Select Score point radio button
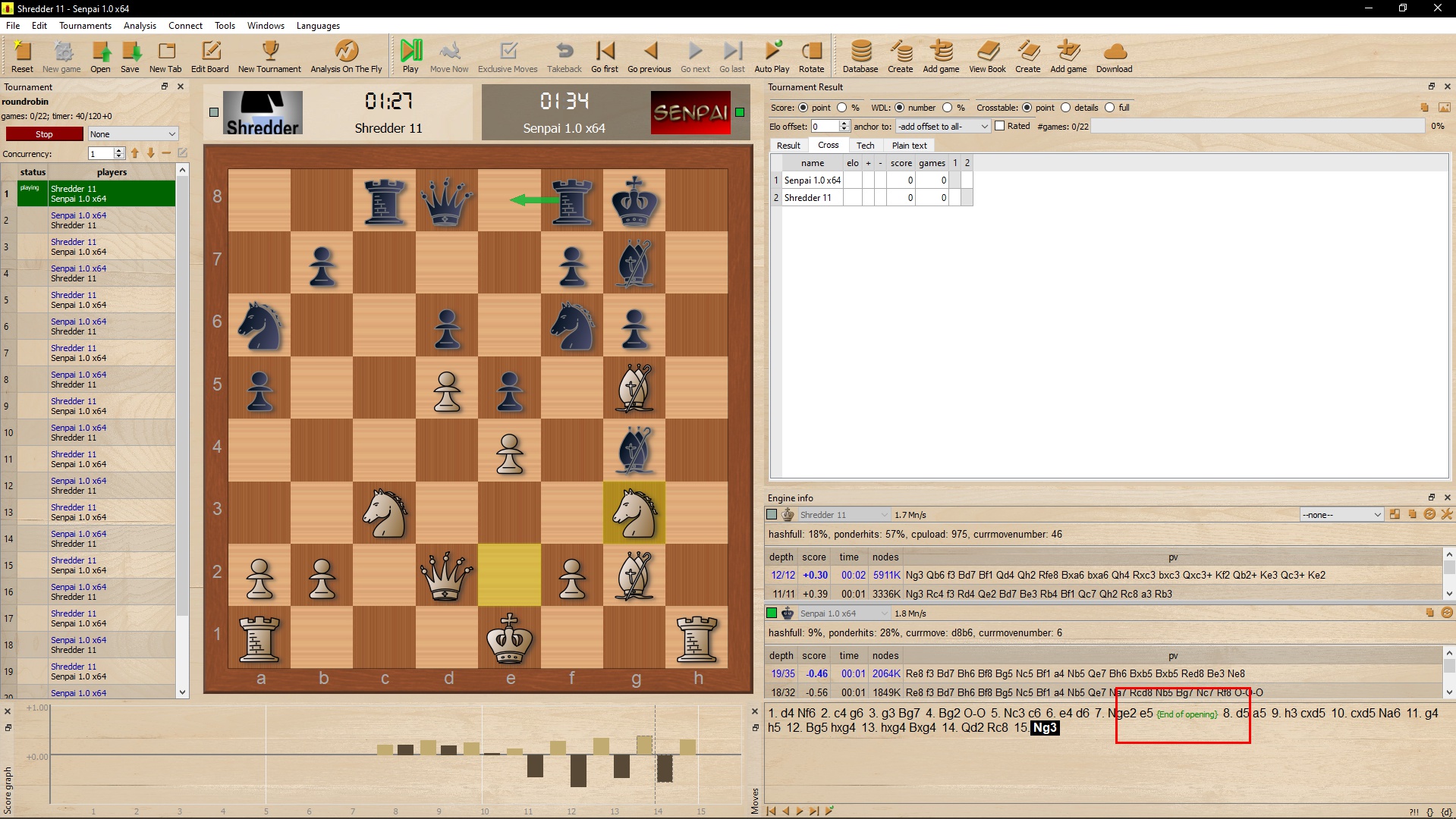This screenshot has height=819, width=1456. (x=803, y=108)
